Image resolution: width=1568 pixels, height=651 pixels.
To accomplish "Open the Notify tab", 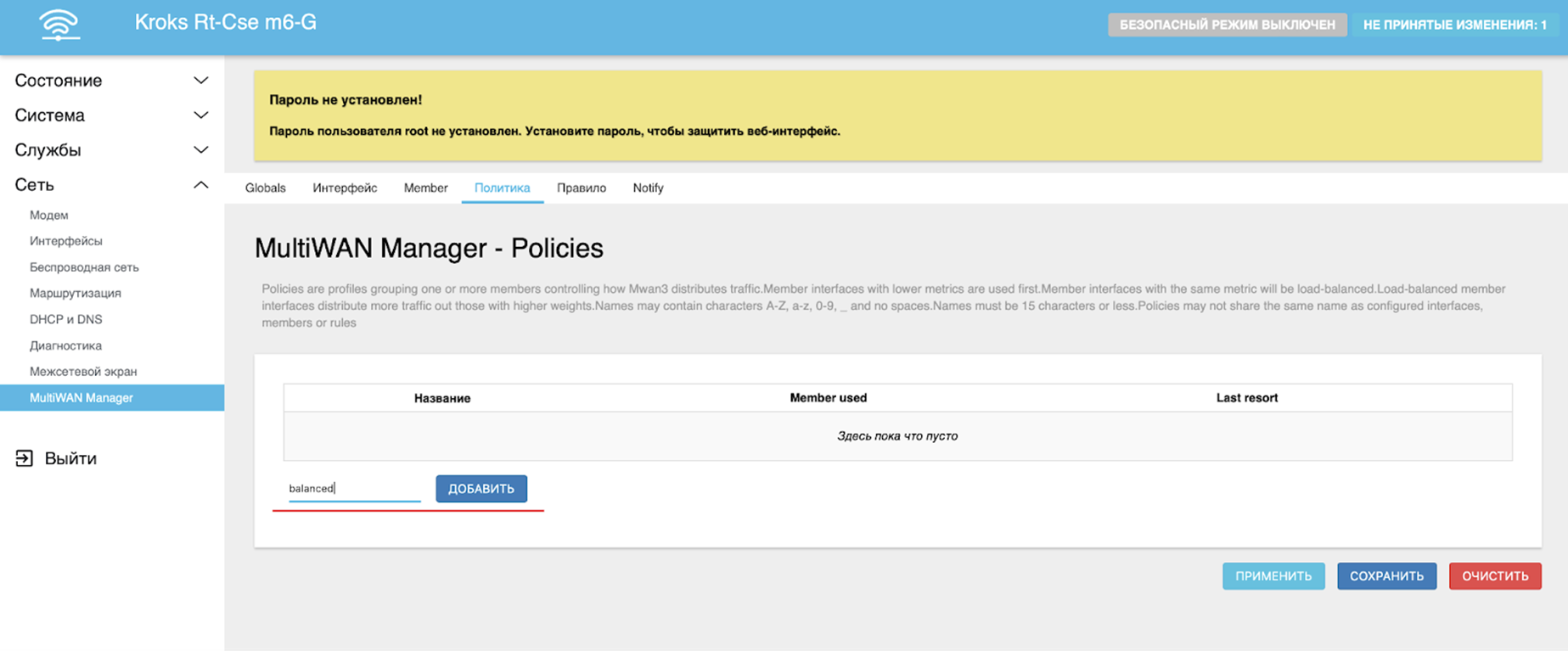I will (648, 188).
